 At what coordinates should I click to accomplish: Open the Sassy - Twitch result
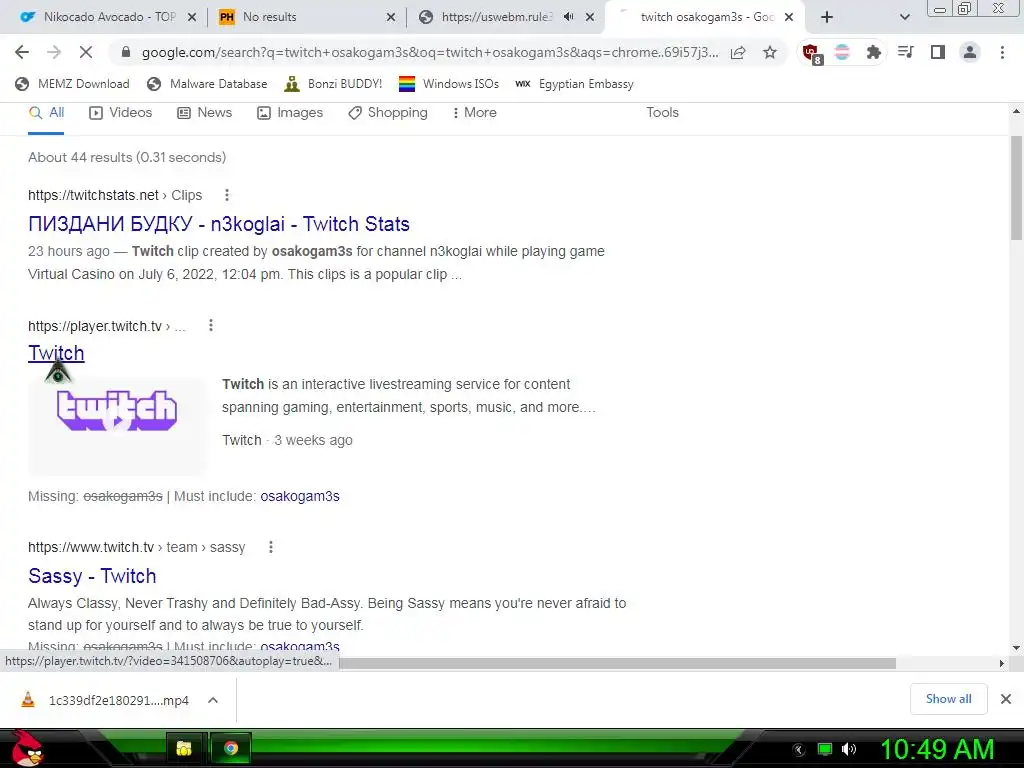92,576
